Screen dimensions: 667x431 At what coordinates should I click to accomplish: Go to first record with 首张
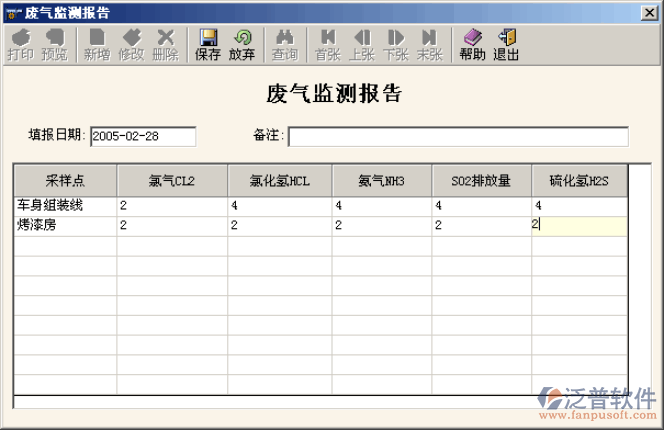coord(327,45)
